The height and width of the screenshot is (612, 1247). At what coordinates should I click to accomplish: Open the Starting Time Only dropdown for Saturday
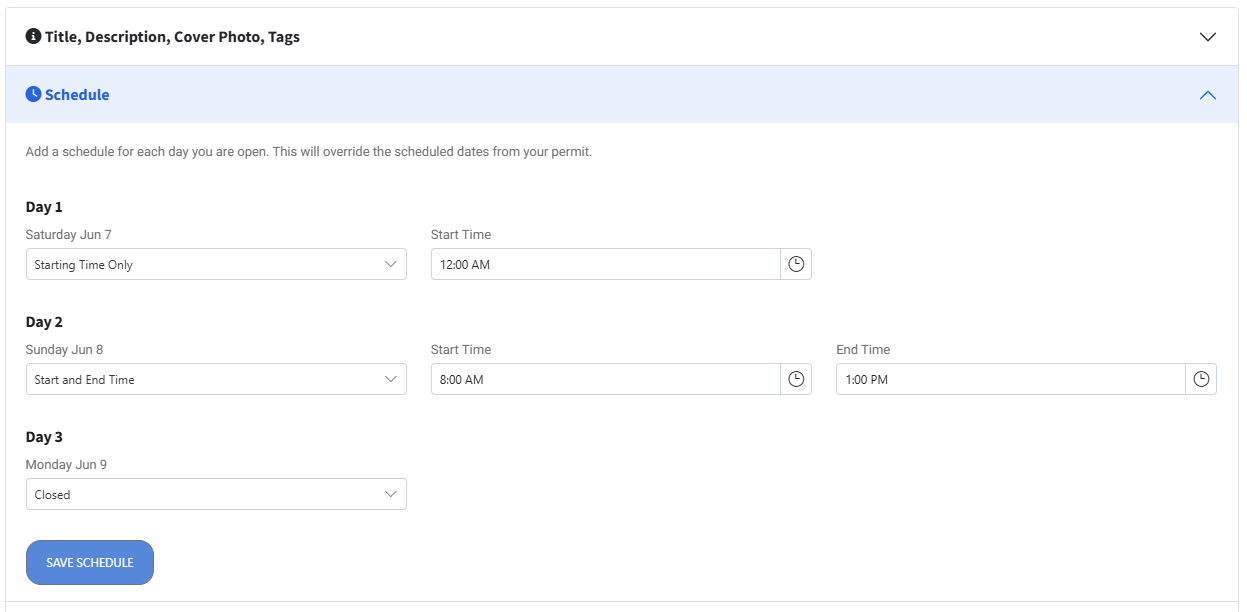pos(216,264)
